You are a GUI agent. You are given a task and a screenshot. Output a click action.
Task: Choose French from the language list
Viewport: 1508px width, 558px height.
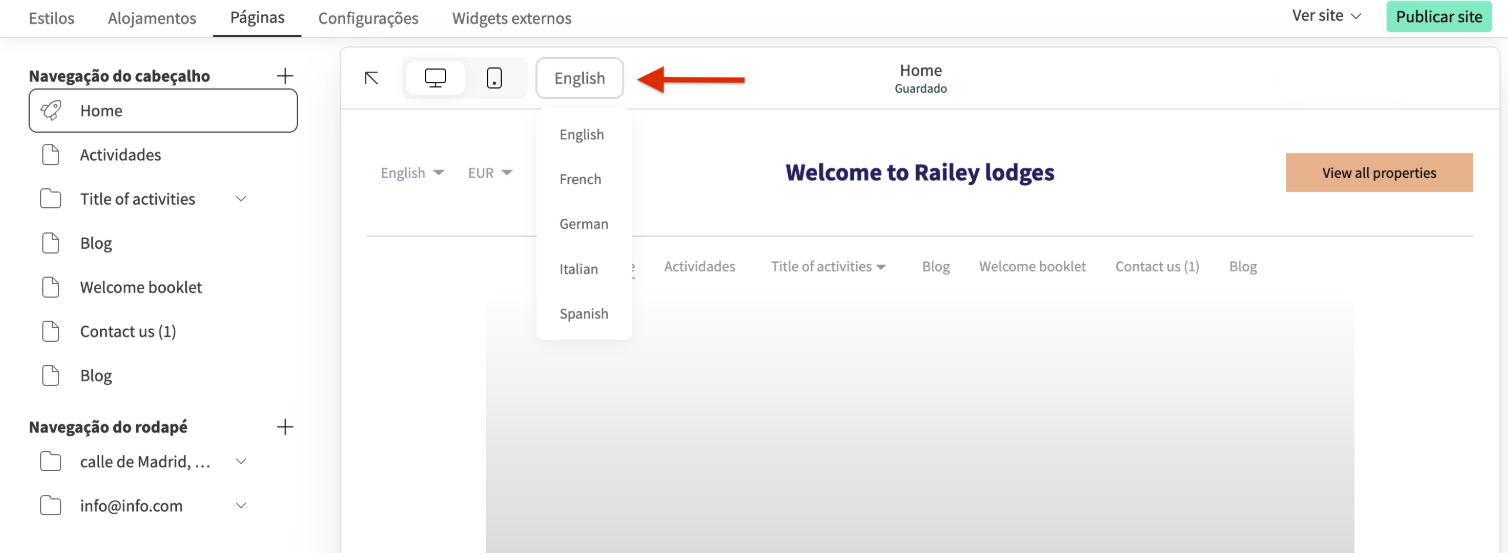pyautogui.click(x=580, y=180)
